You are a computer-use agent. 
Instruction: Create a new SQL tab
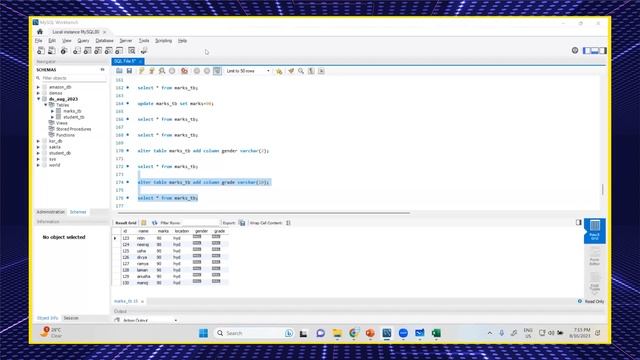[41, 51]
